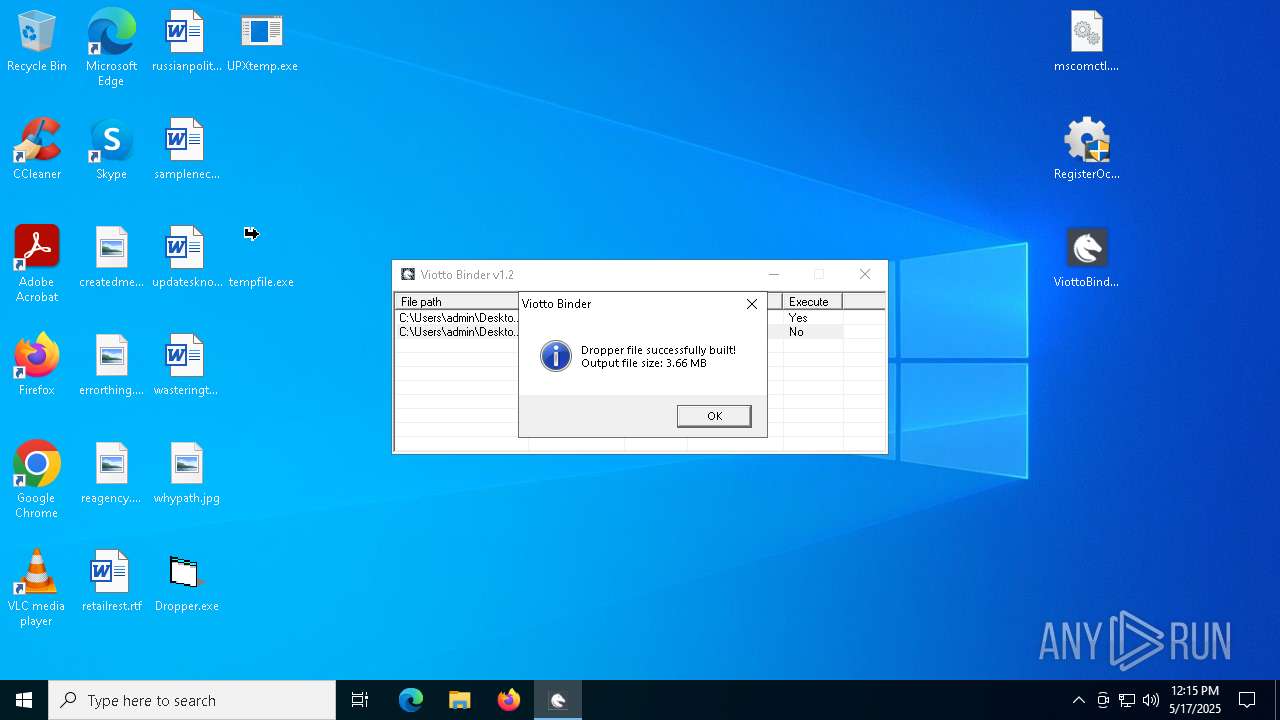This screenshot has width=1280, height=720.
Task: Open Firefox desktop shortcut
Action: pos(37,366)
